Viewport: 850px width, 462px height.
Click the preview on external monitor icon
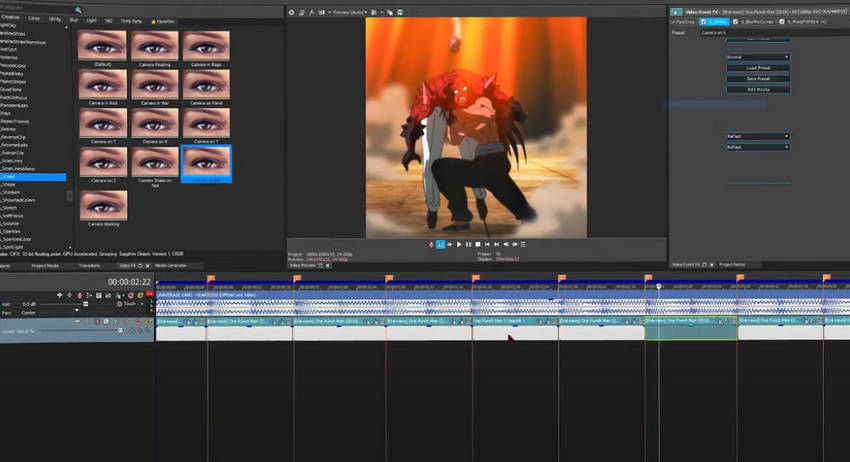click(x=301, y=12)
